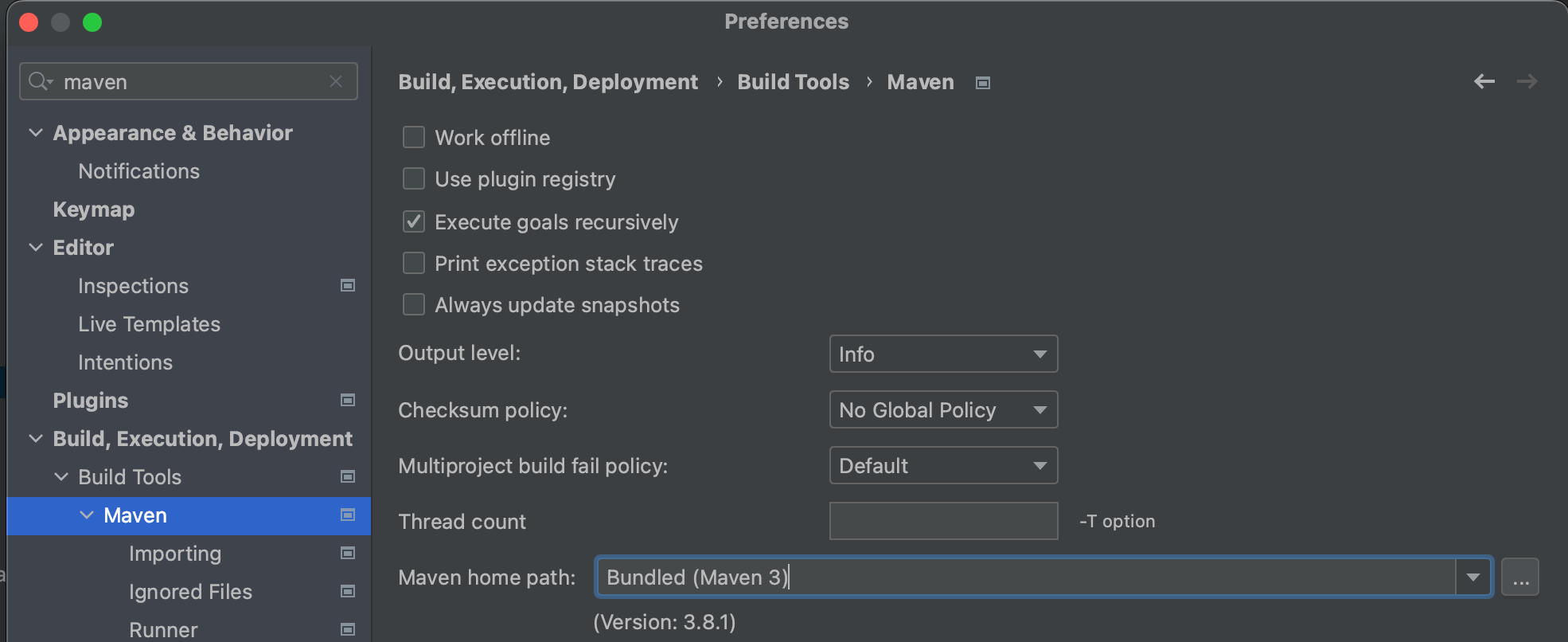The image size is (1568, 642).
Task: Enable Work offline checkbox
Action: (x=414, y=137)
